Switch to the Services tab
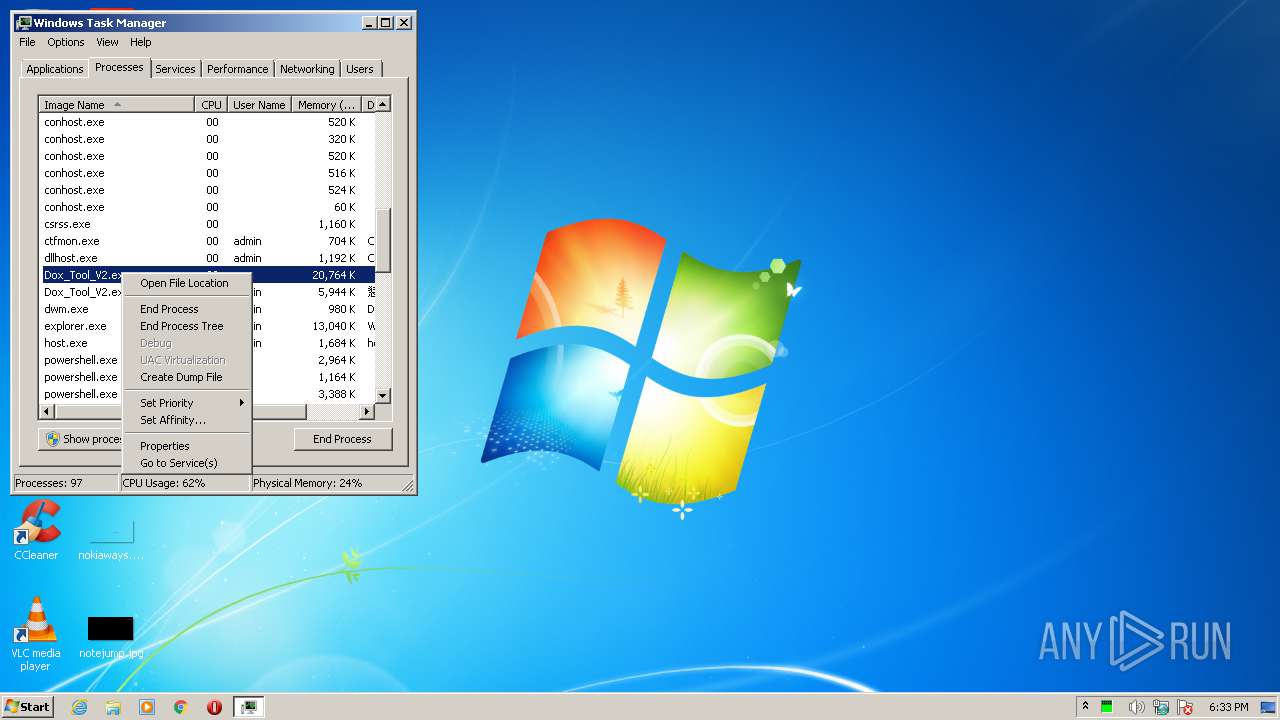 [175, 69]
